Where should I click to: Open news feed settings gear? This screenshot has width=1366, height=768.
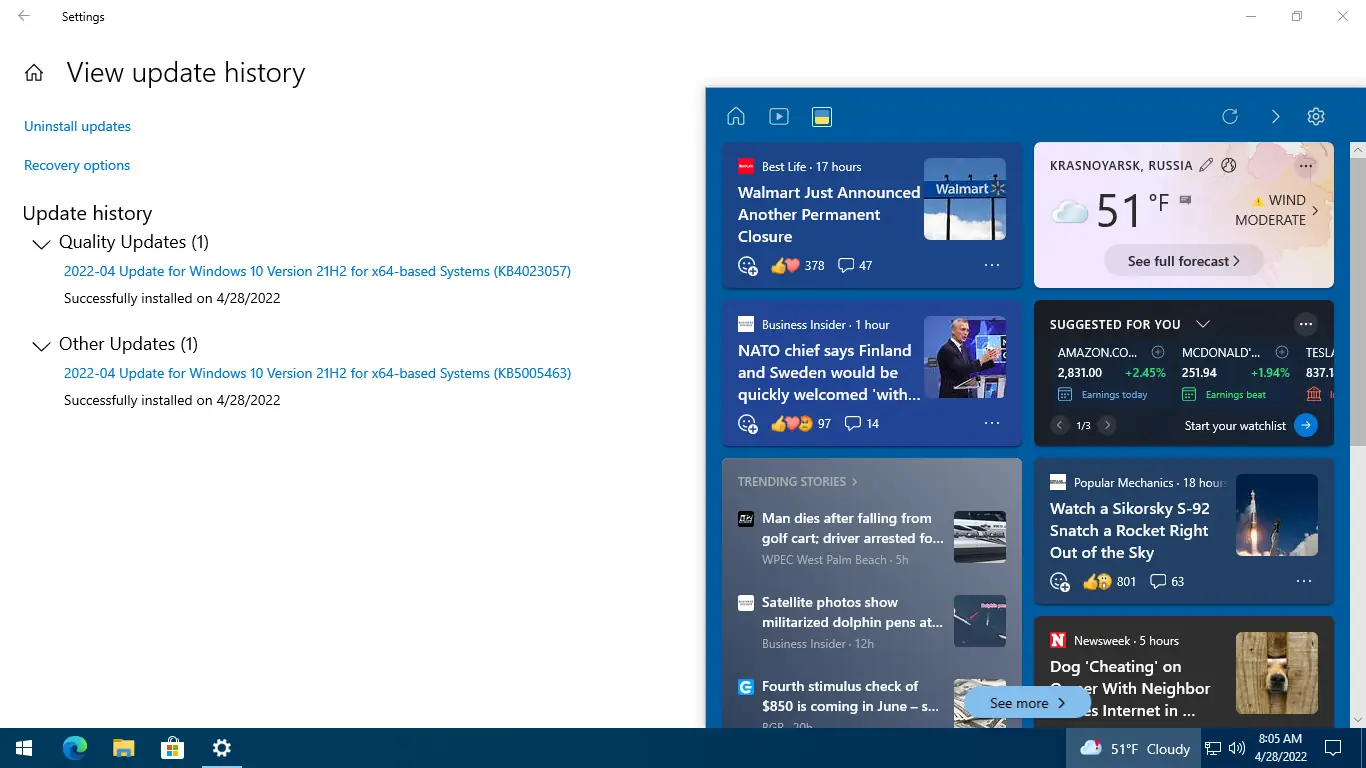coord(1316,116)
